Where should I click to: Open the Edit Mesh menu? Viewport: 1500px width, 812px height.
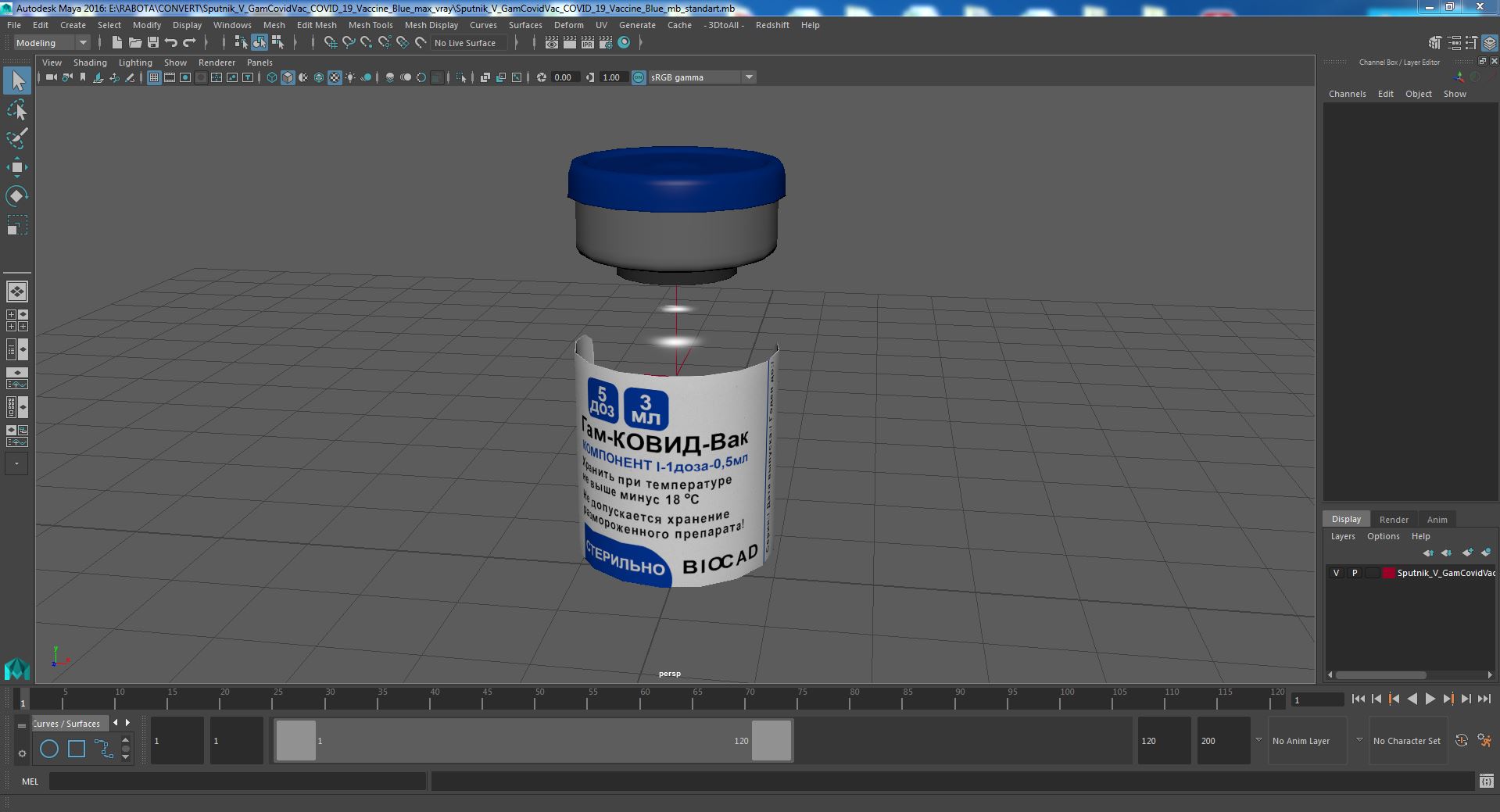point(317,25)
